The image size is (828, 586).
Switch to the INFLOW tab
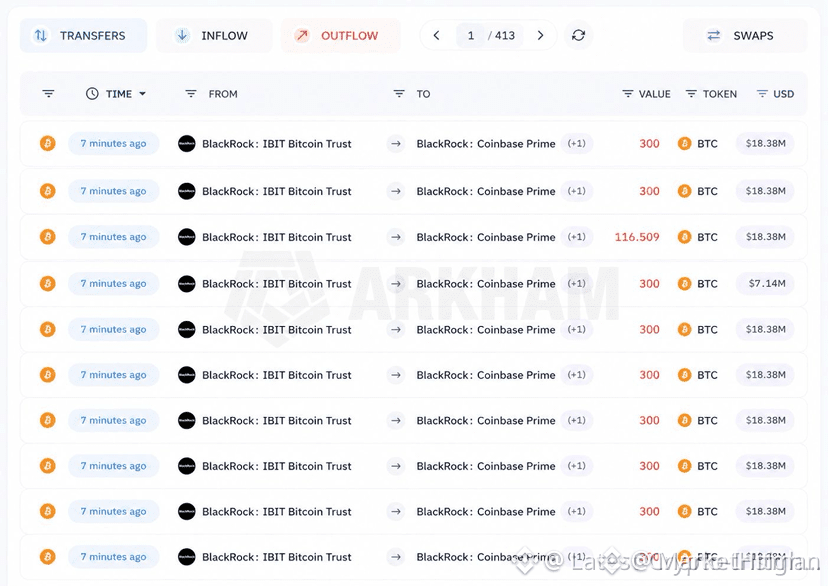click(214, 35)
